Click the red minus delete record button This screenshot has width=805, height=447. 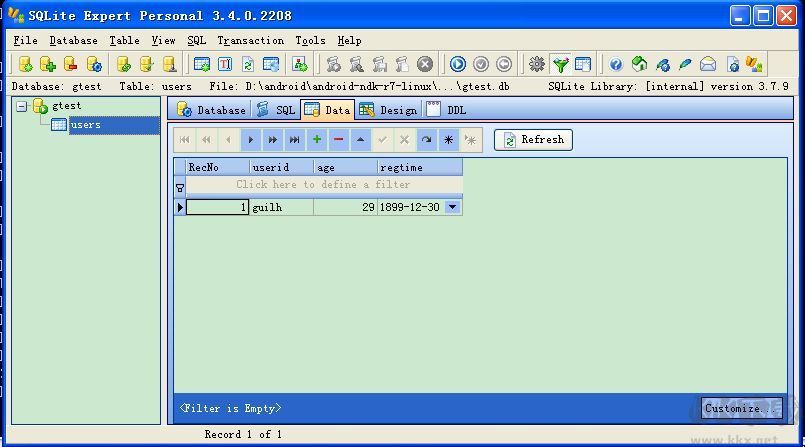click(x=338, y=140)
